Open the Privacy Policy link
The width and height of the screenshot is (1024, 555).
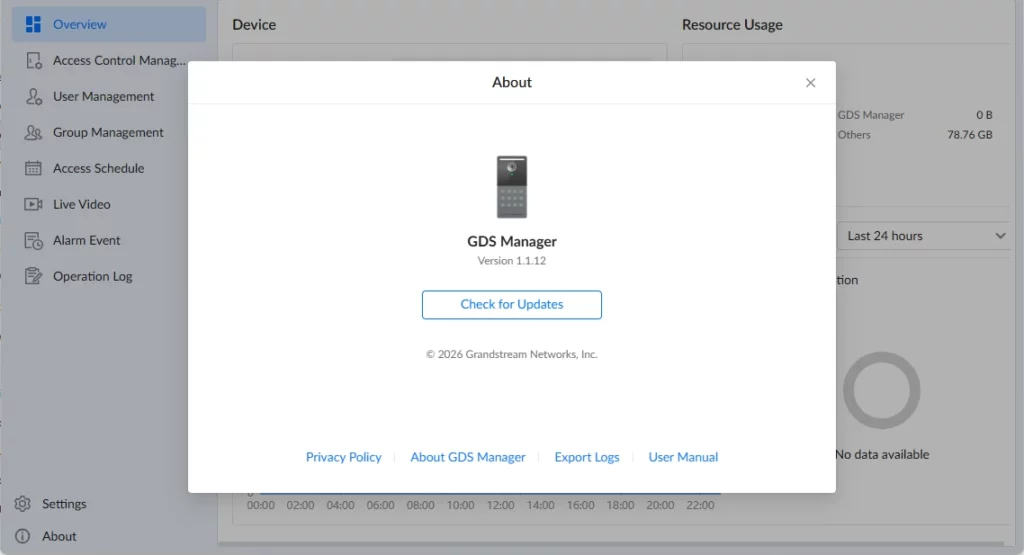pos(344,457)
